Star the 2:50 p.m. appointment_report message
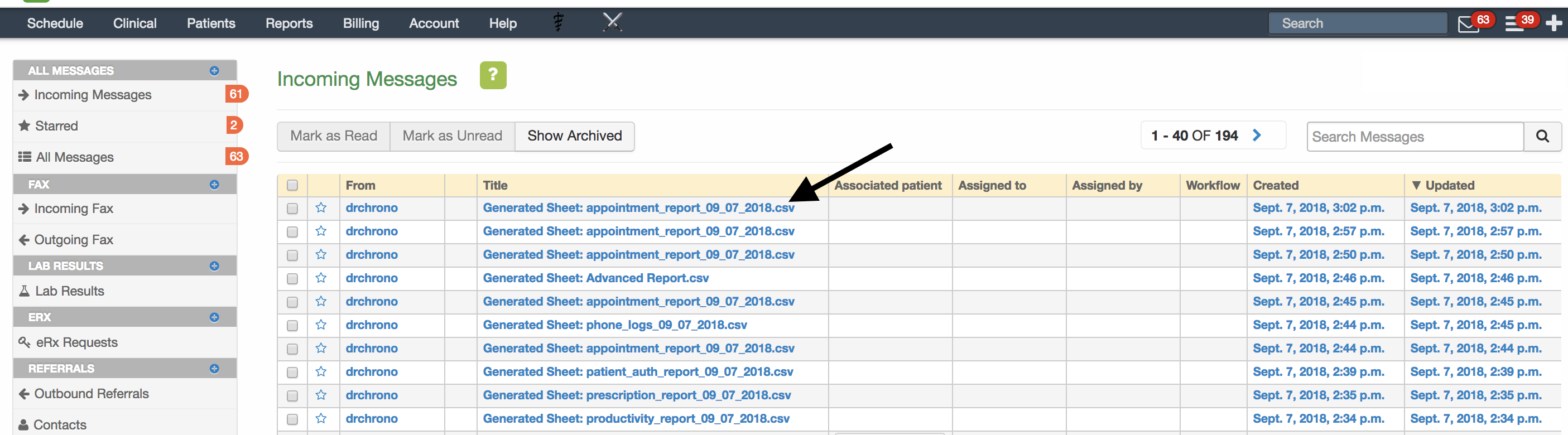Viewport: 1568px width, 435px height. 321,255
